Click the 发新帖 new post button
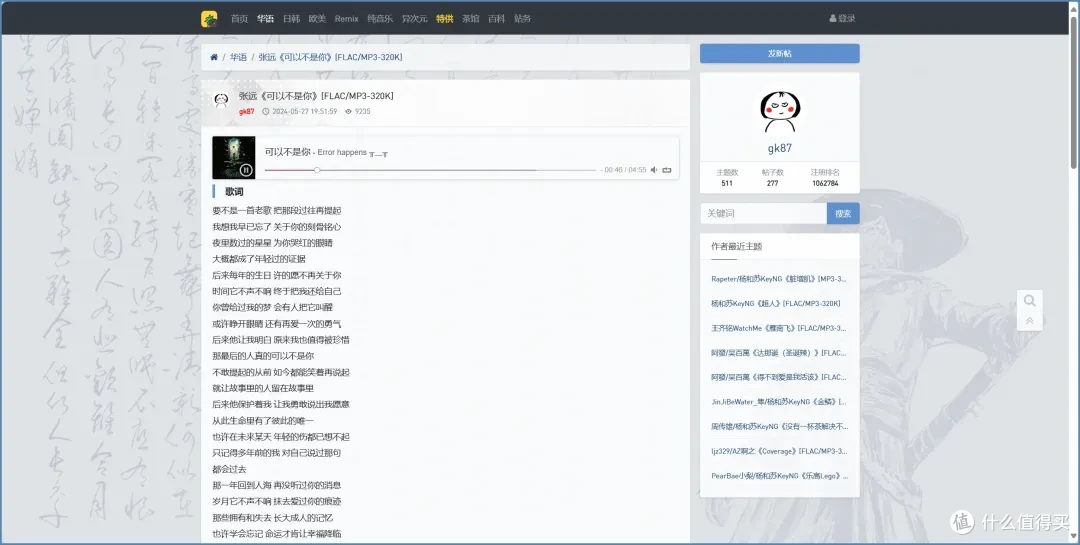 (x=780, y=54)
